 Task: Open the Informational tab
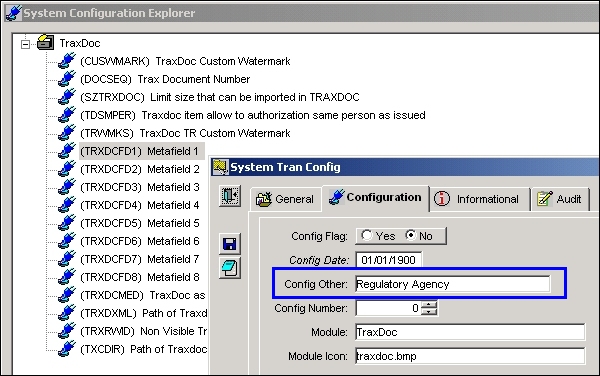click(x=479, y=199)
